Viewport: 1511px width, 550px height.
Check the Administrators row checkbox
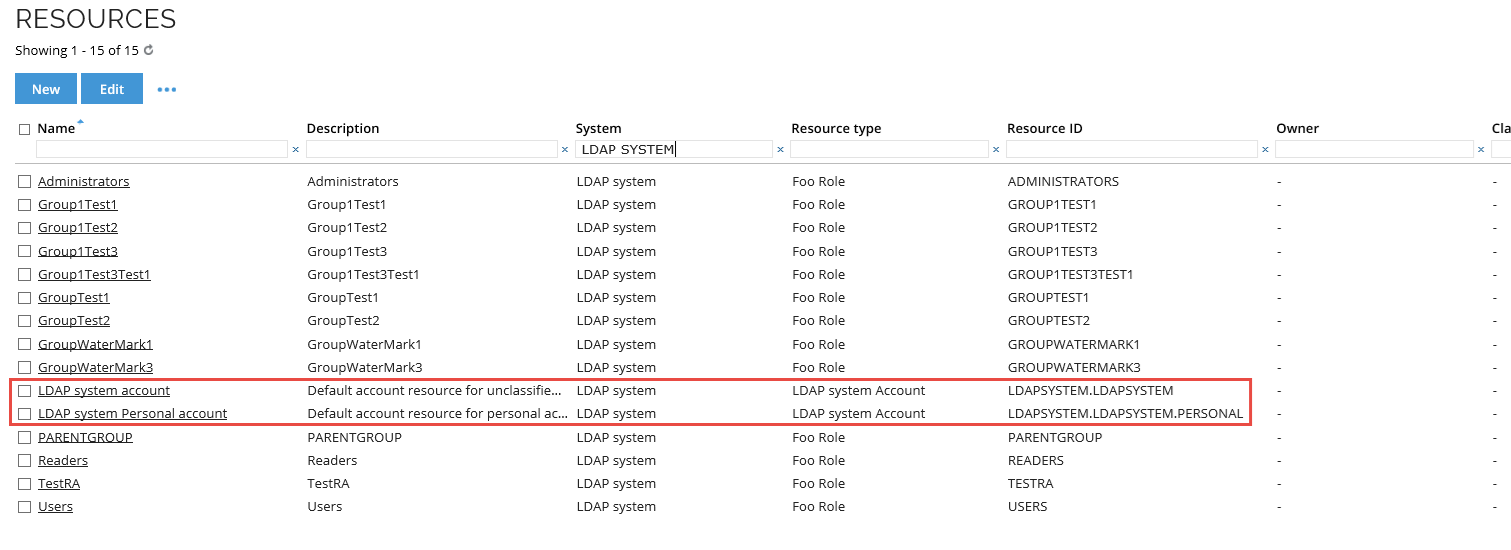pyautogui.click(x=24, y=182)
